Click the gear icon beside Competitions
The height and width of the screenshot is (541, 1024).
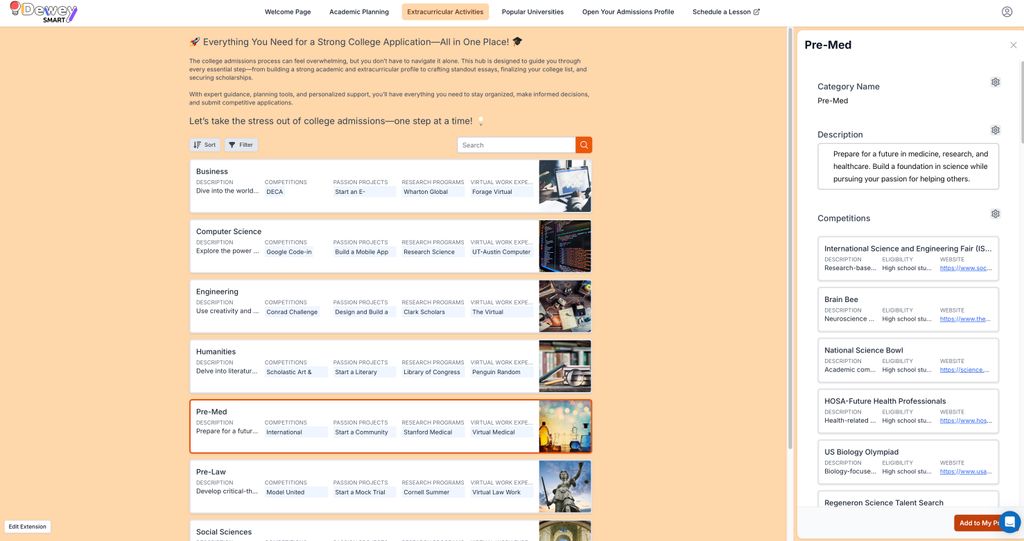995,214
